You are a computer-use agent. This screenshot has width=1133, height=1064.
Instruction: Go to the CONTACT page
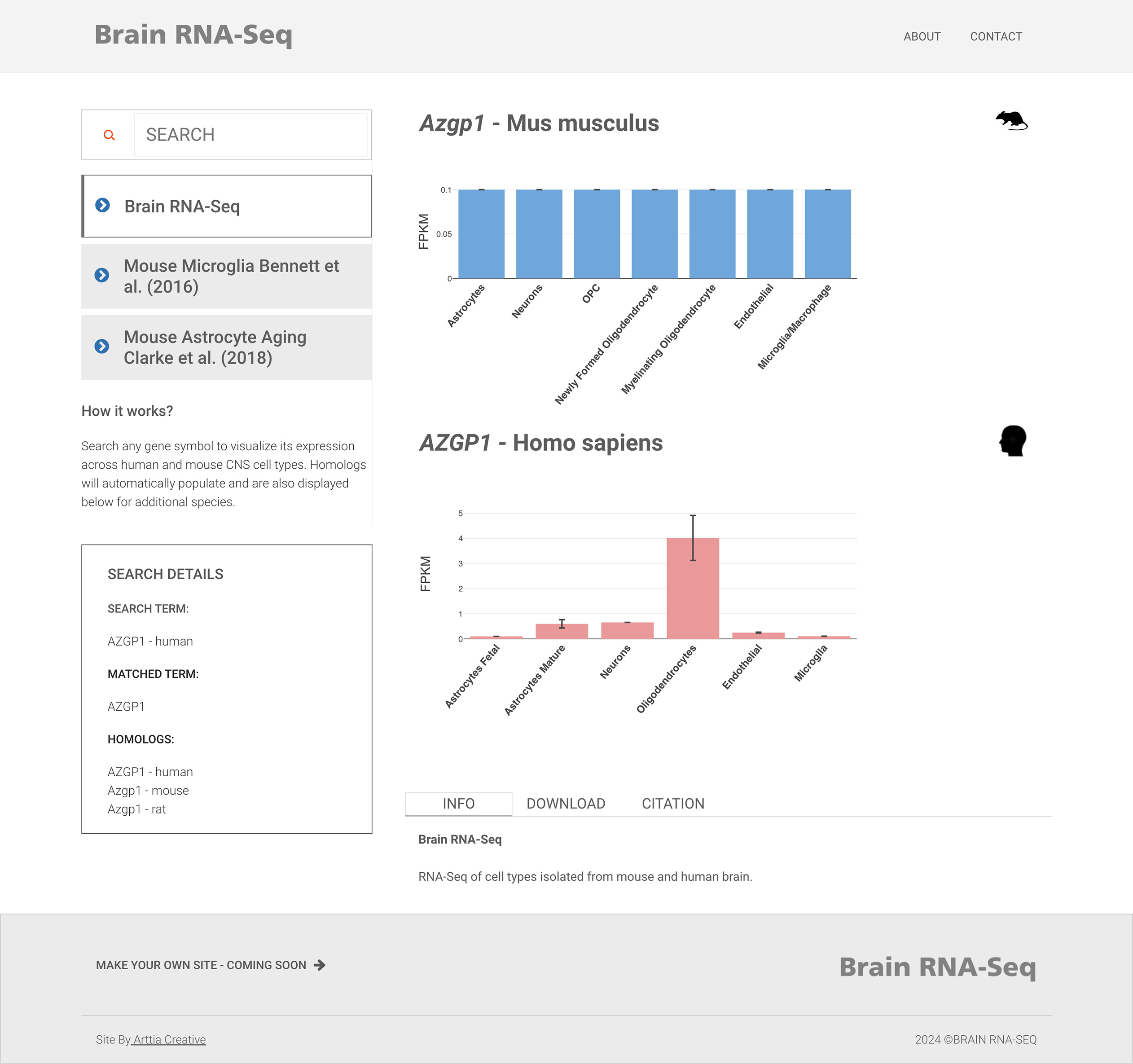click(996, 36)
